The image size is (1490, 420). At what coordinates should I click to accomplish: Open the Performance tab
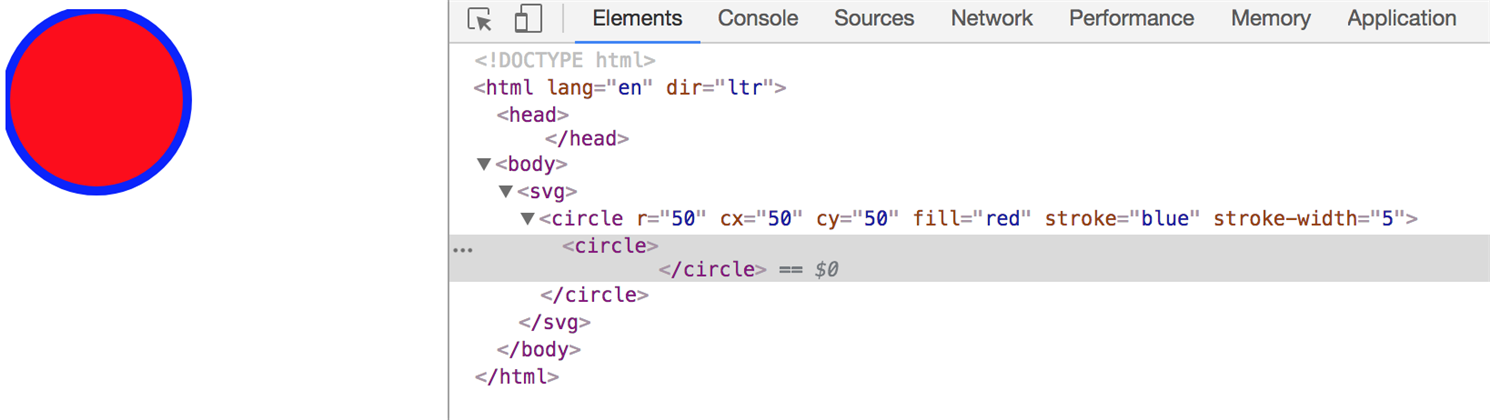tap(1131, 19)
